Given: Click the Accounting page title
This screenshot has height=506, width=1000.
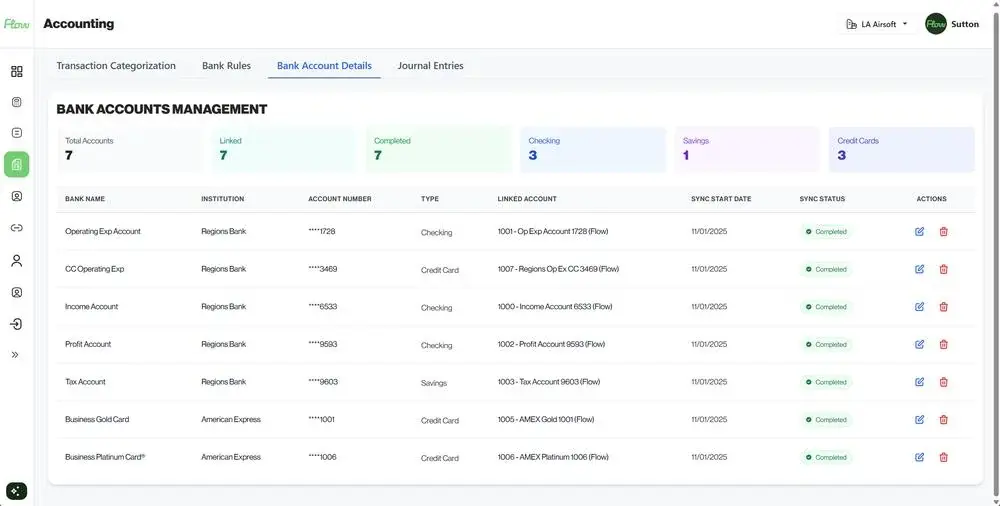Looking at the screenshot, I should (x=78, y=24).
